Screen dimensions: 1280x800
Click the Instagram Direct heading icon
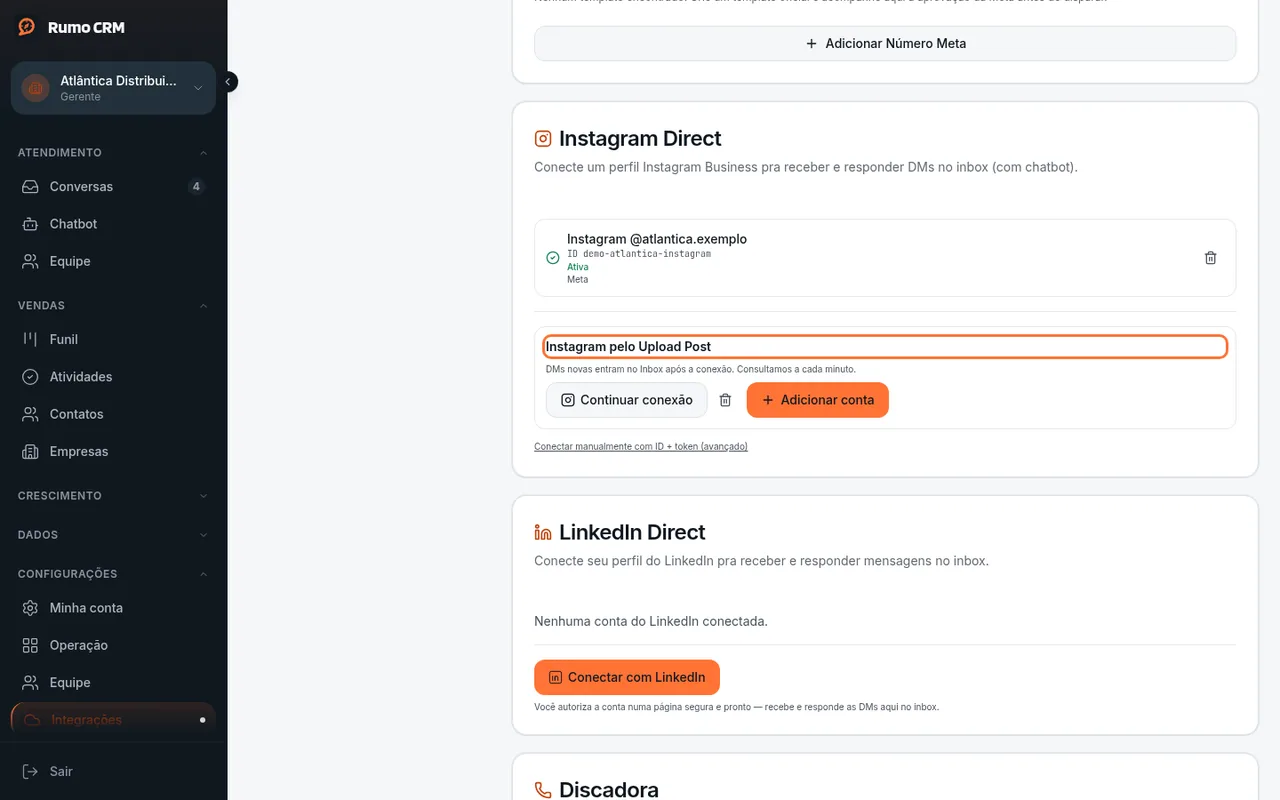pos(543,139)
